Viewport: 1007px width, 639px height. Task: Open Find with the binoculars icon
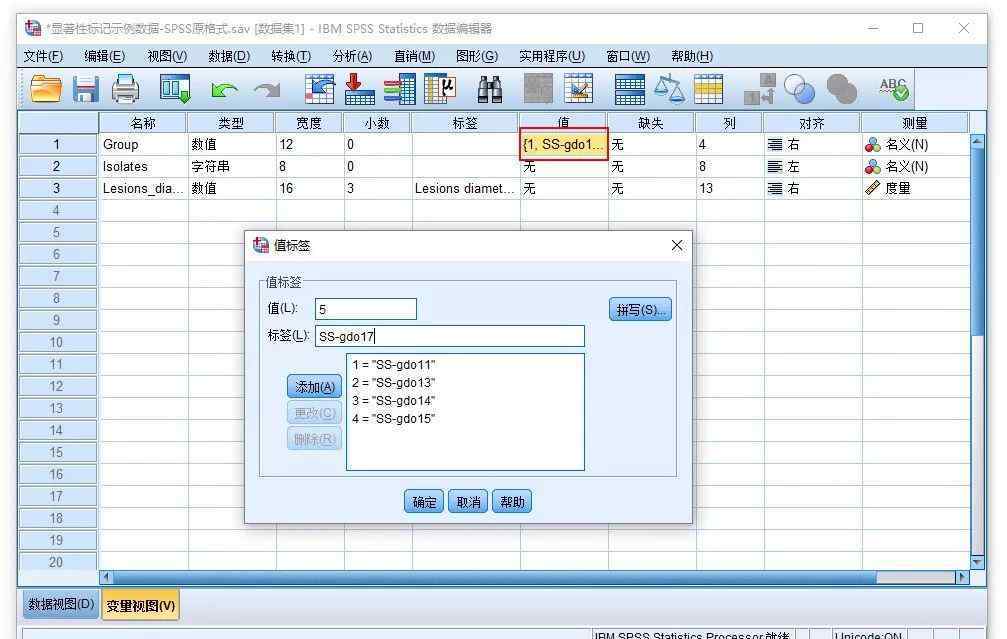[490, 89]
